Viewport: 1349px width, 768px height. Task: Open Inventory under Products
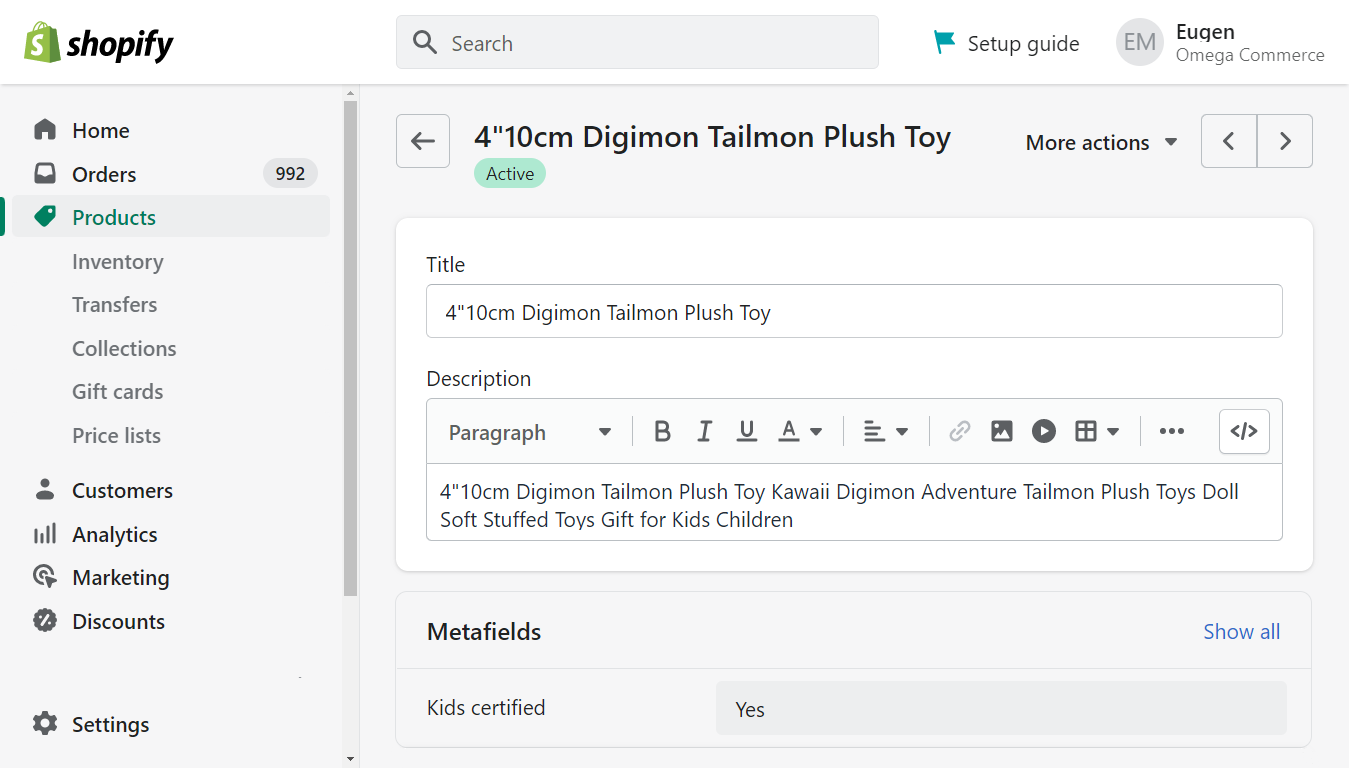coord(117,261)
